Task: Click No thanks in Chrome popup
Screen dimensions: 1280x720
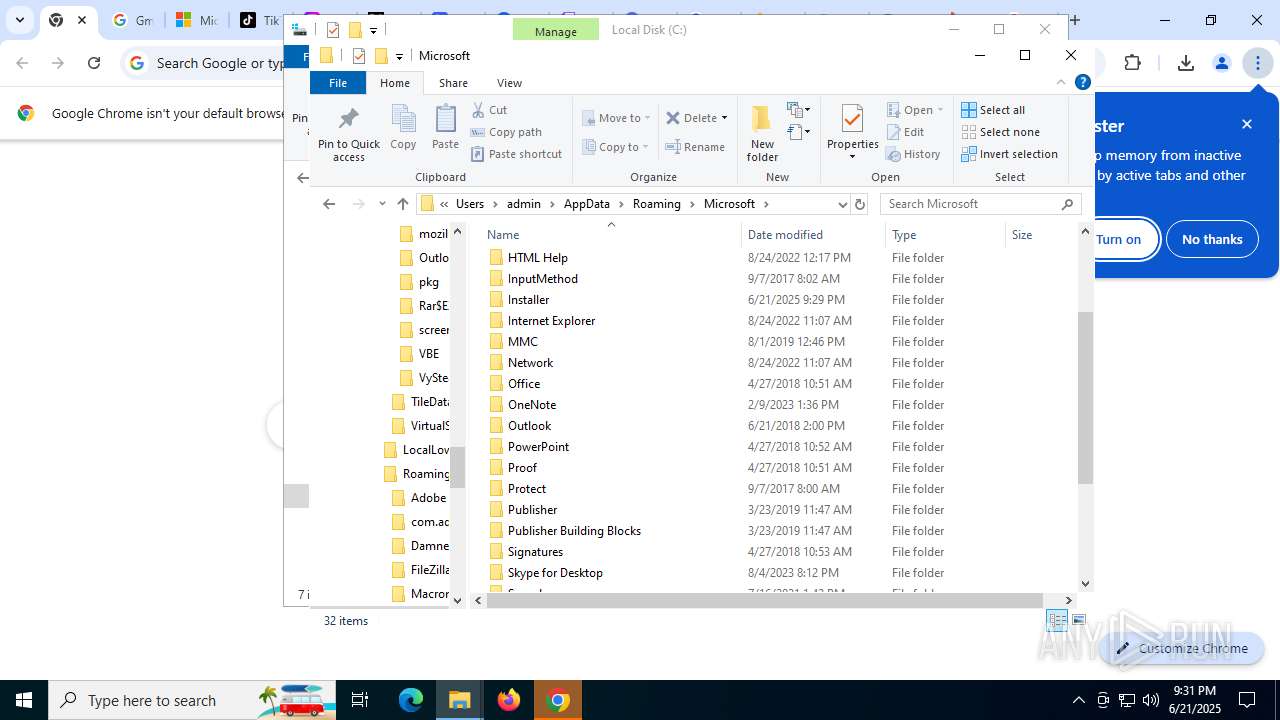Action: [x=1212, y=240]
